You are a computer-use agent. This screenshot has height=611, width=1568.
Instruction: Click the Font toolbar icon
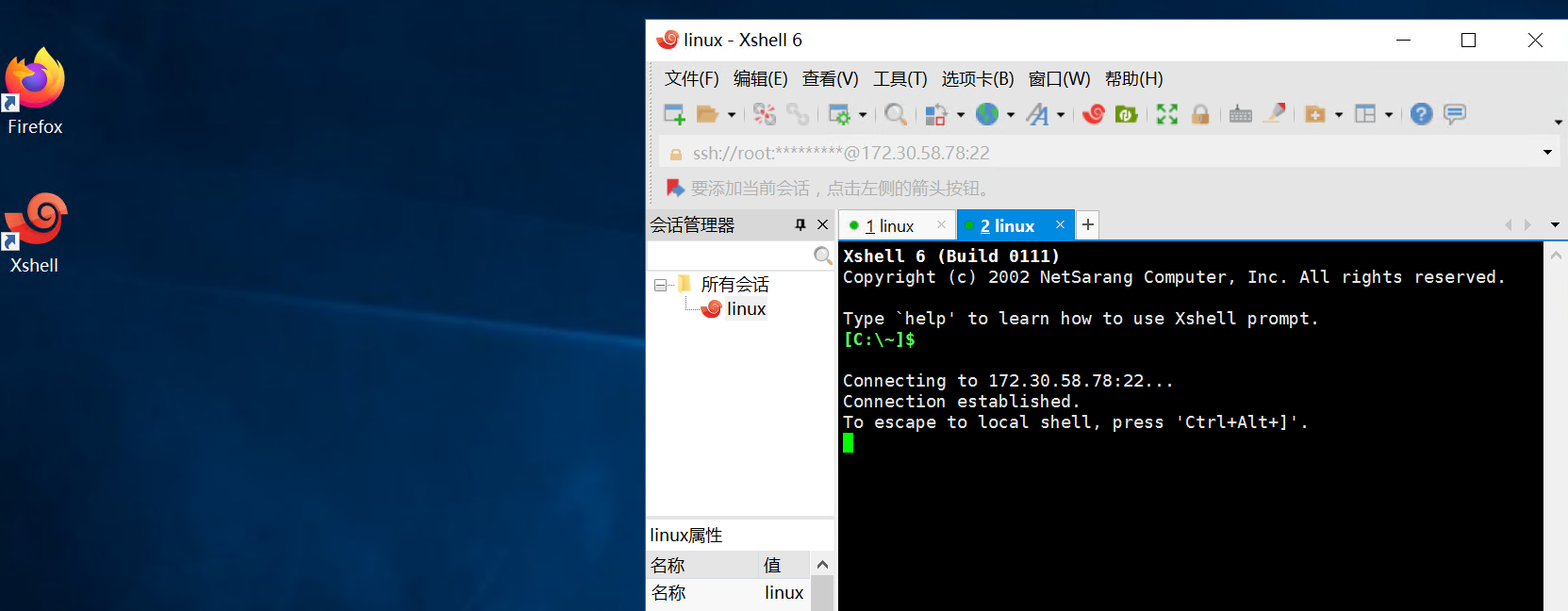(1037, 114)
